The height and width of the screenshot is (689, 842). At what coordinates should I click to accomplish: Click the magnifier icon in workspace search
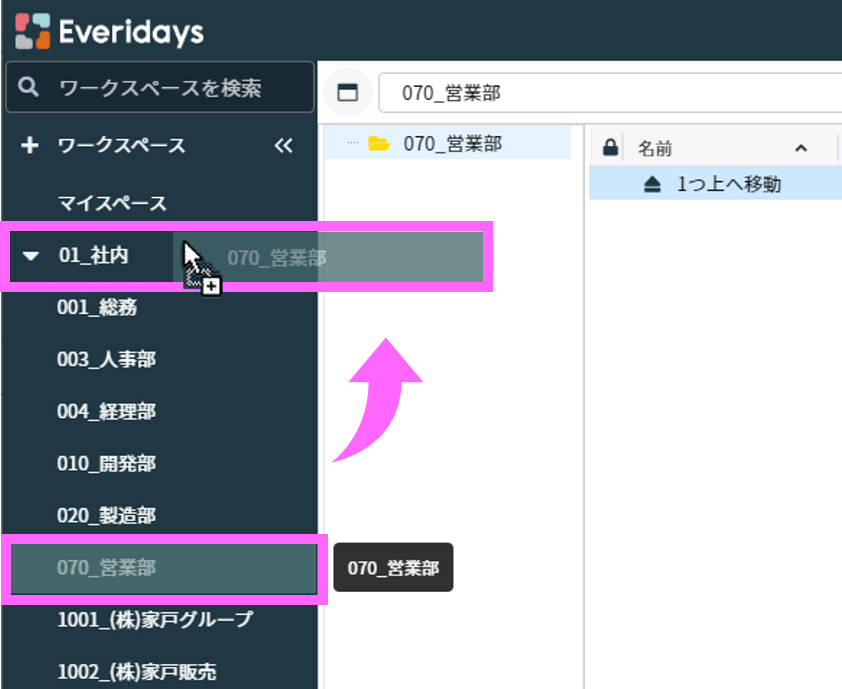(29, 88)
